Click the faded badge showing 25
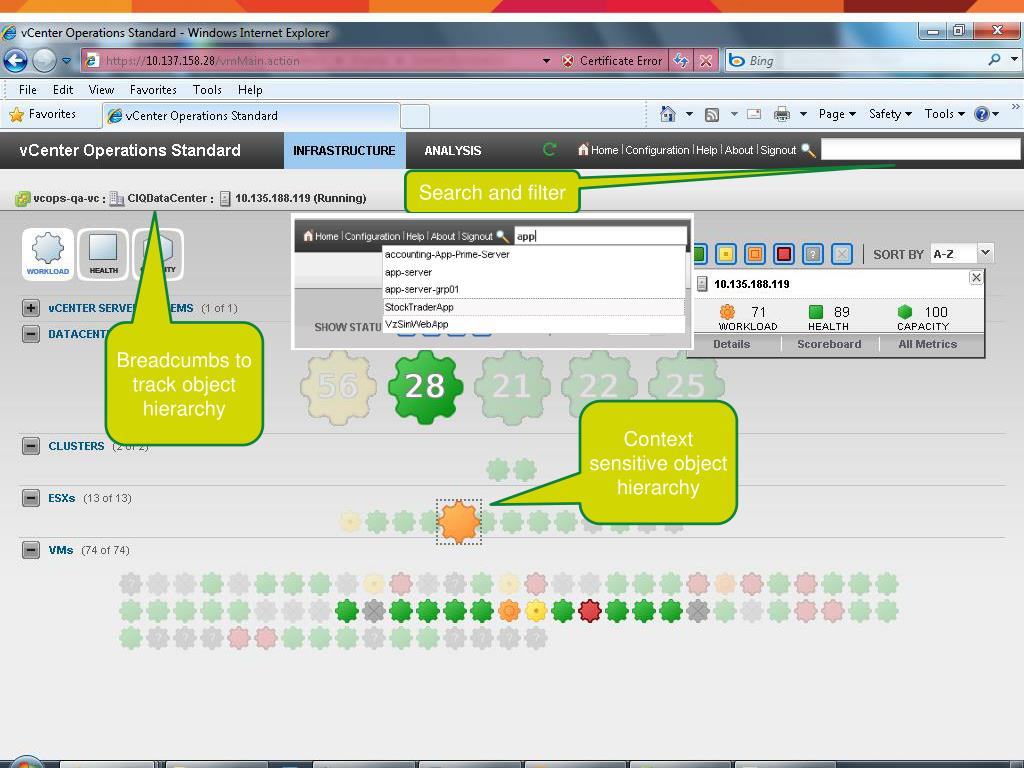The width and height of the screenshot is (1024, 768). pyautogui.click(x=686, y=387)
